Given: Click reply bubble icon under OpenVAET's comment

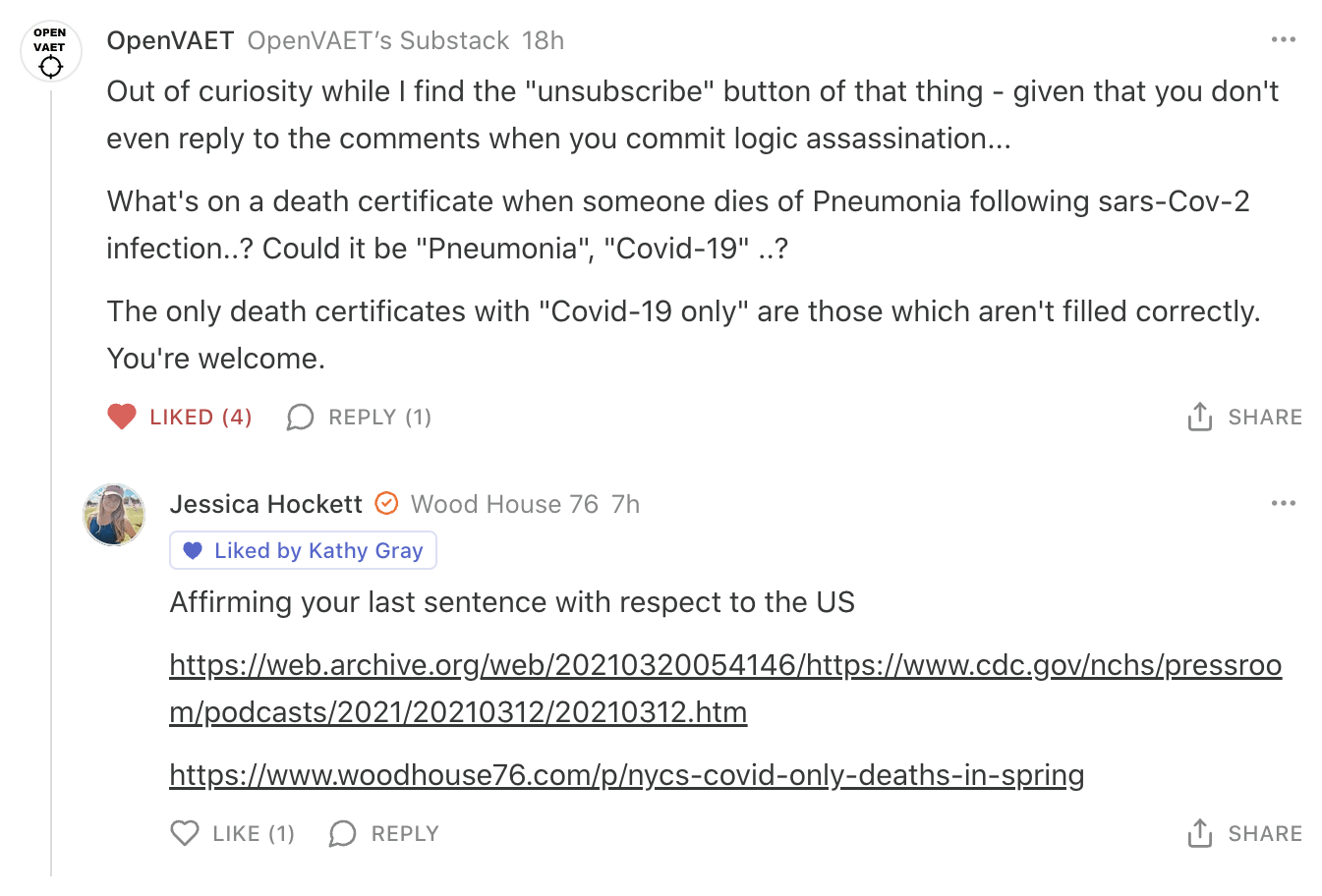Looking at the screenshot, I should click(x=300, y=418).
